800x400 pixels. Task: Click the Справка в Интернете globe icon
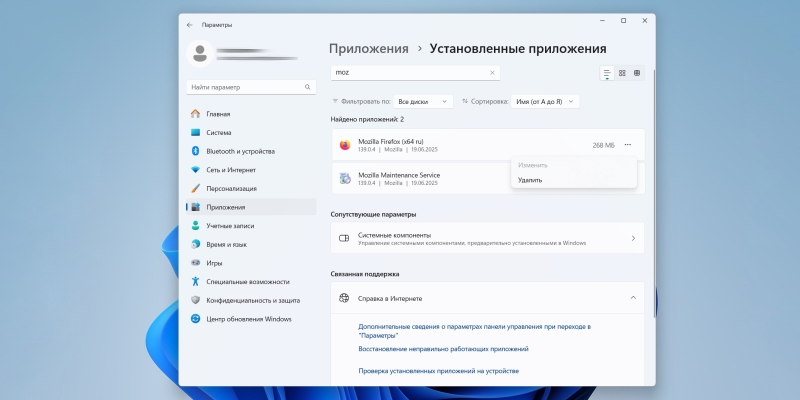point(344,298)
